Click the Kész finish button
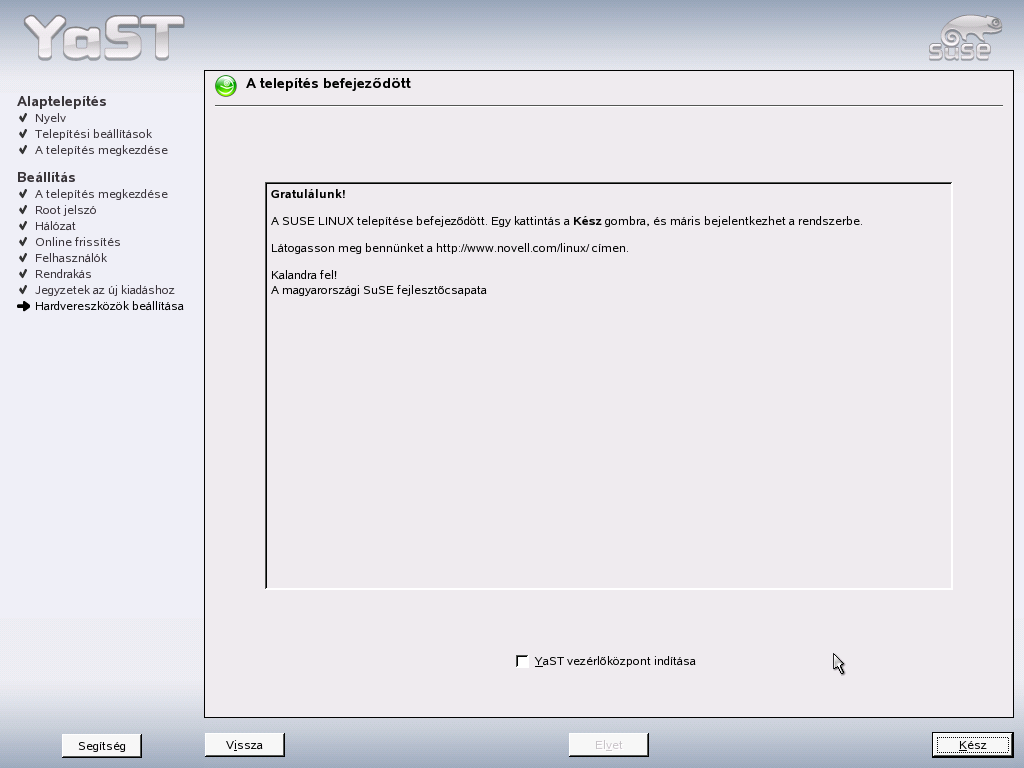Image resolution: width=1024 pixels, height=768 pixels. tap(972, 745)
